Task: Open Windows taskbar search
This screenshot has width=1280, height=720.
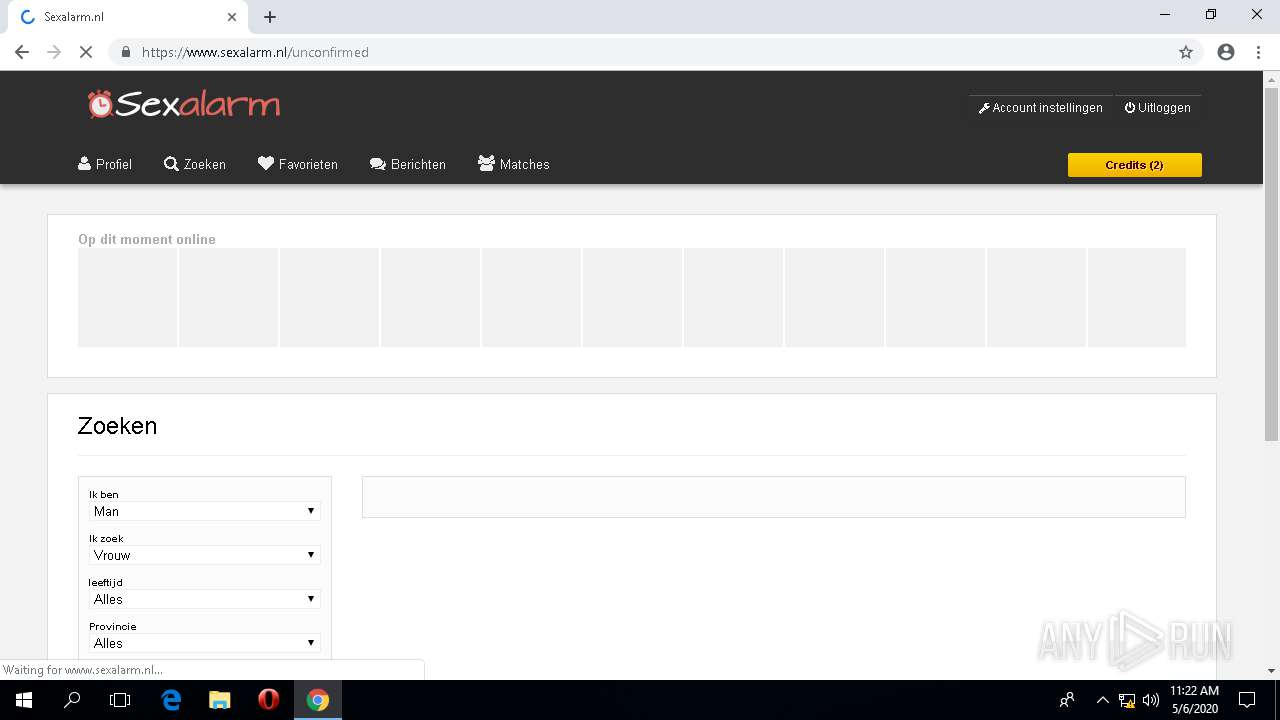Action: [72, 700]
